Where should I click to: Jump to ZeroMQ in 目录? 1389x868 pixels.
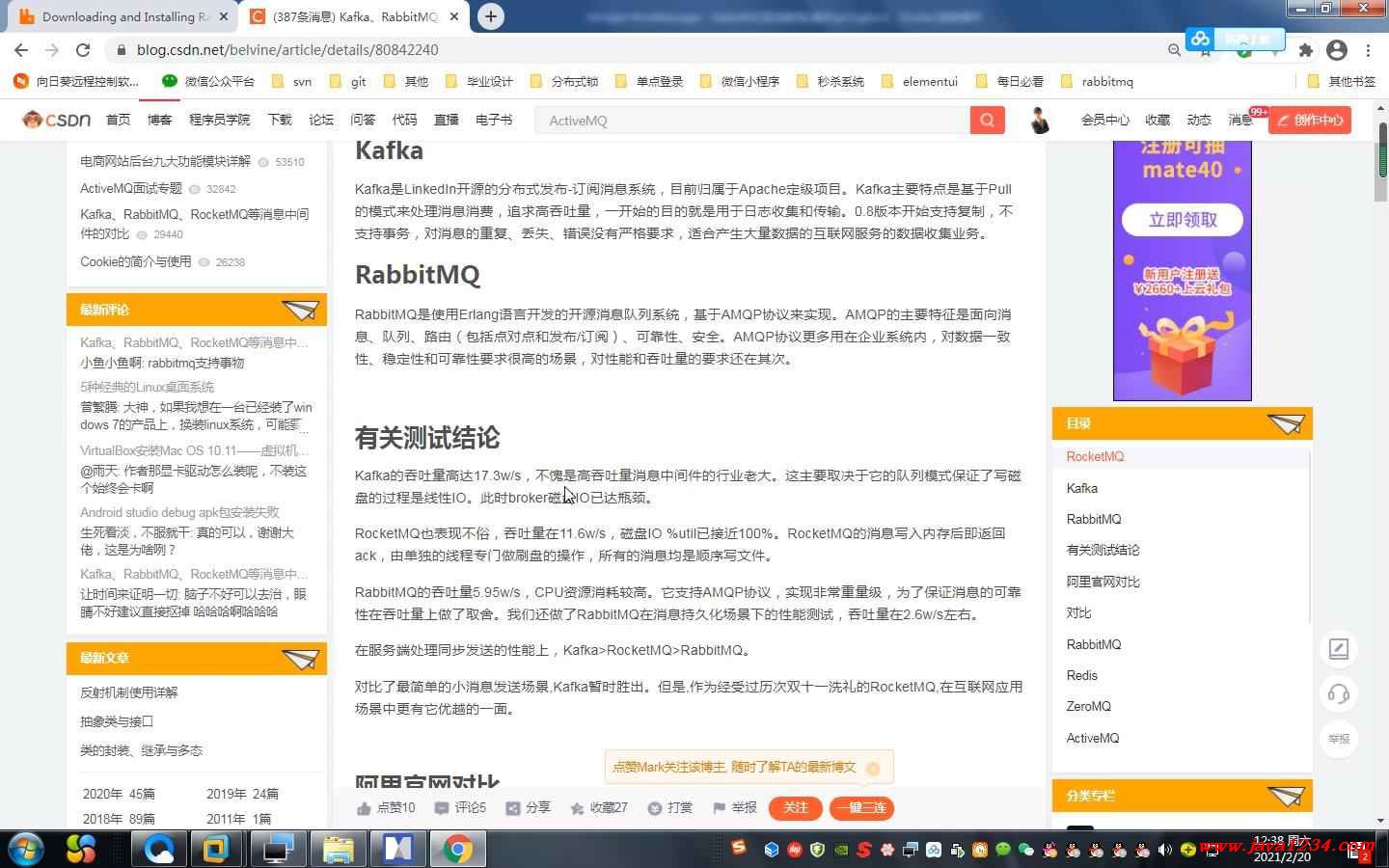click(1089, 706)
